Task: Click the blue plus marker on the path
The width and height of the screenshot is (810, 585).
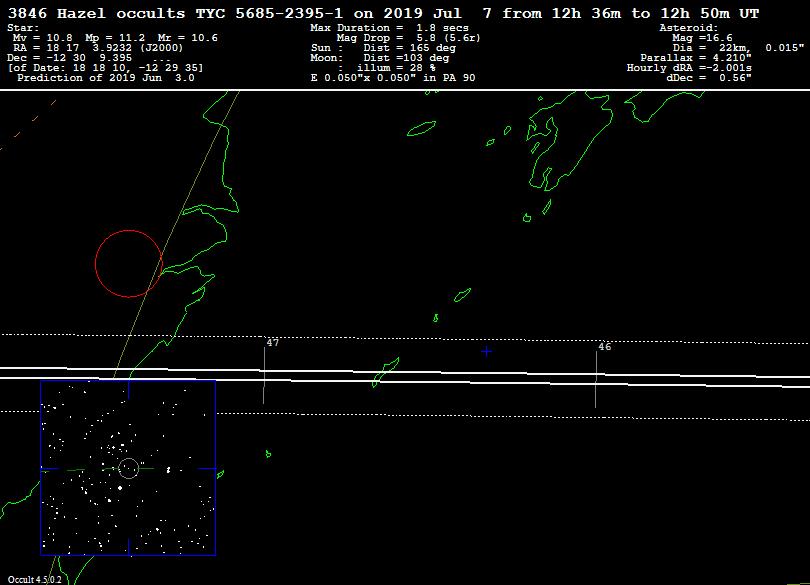Action: pos(486,352)
